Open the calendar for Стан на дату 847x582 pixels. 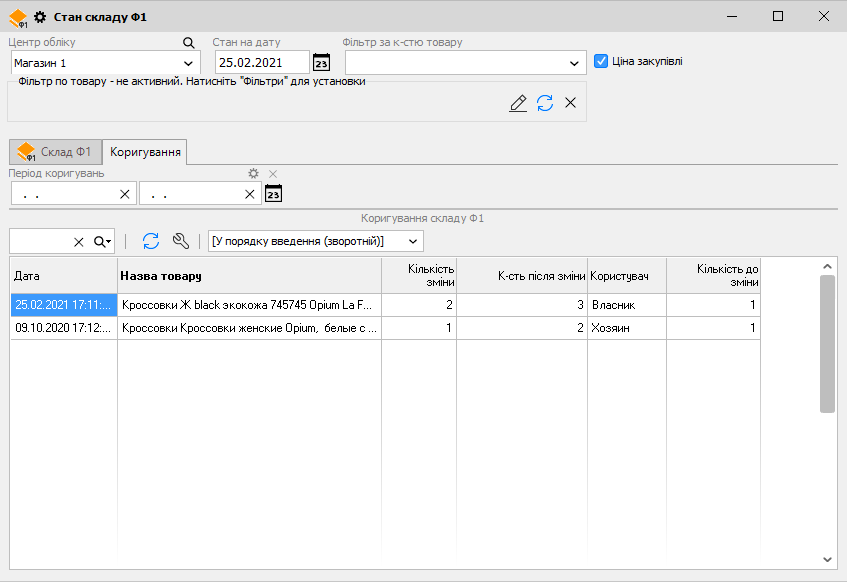click(x=321, y=63)
